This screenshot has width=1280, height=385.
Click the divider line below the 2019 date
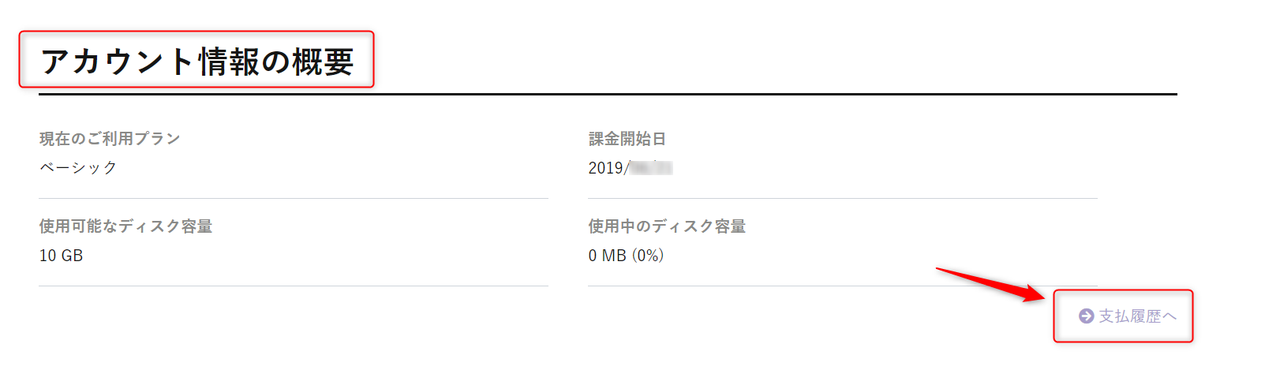tap(843, 198)
